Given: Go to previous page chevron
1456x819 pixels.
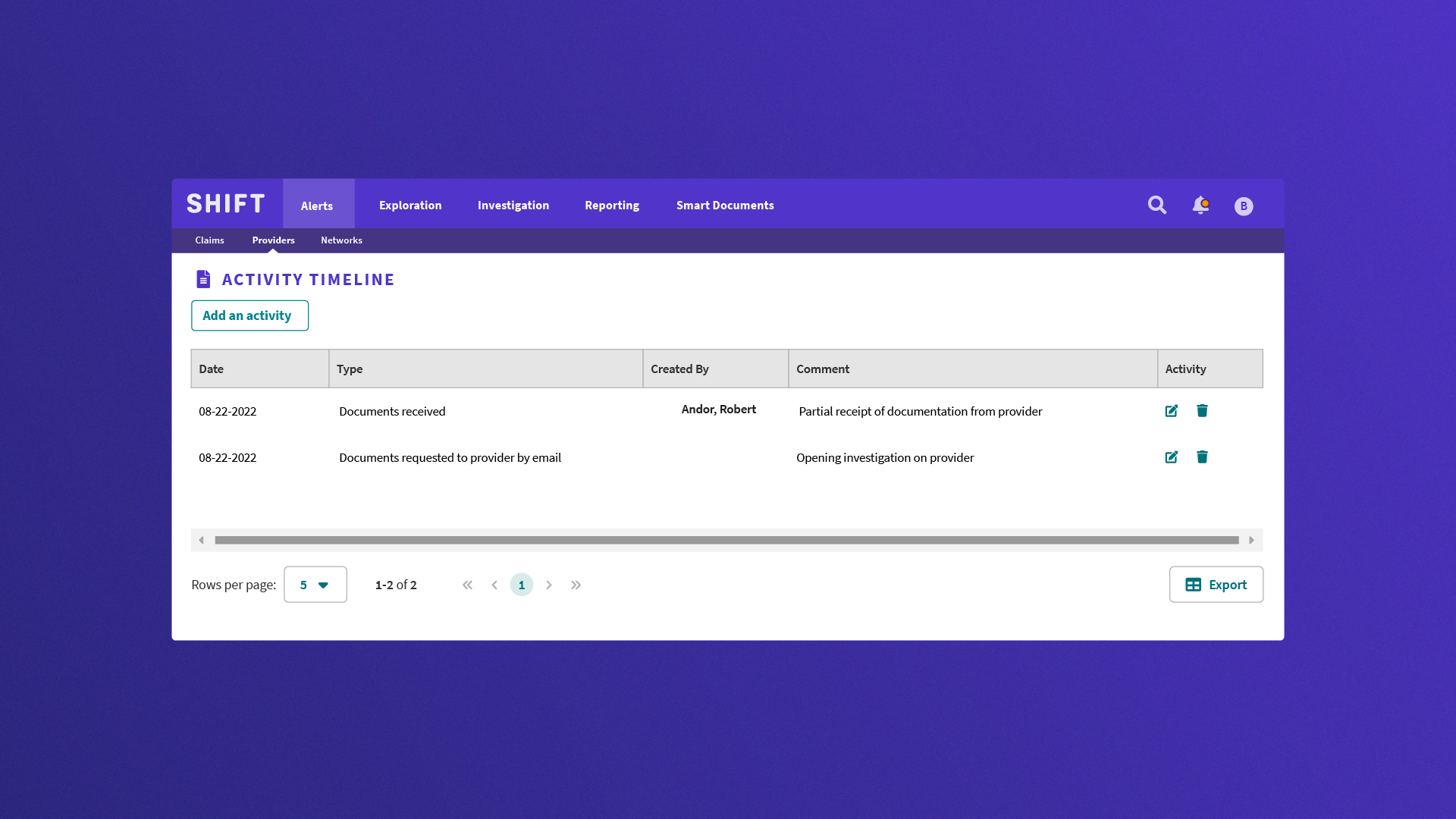Looking at the screenshot, I should 494,585.
